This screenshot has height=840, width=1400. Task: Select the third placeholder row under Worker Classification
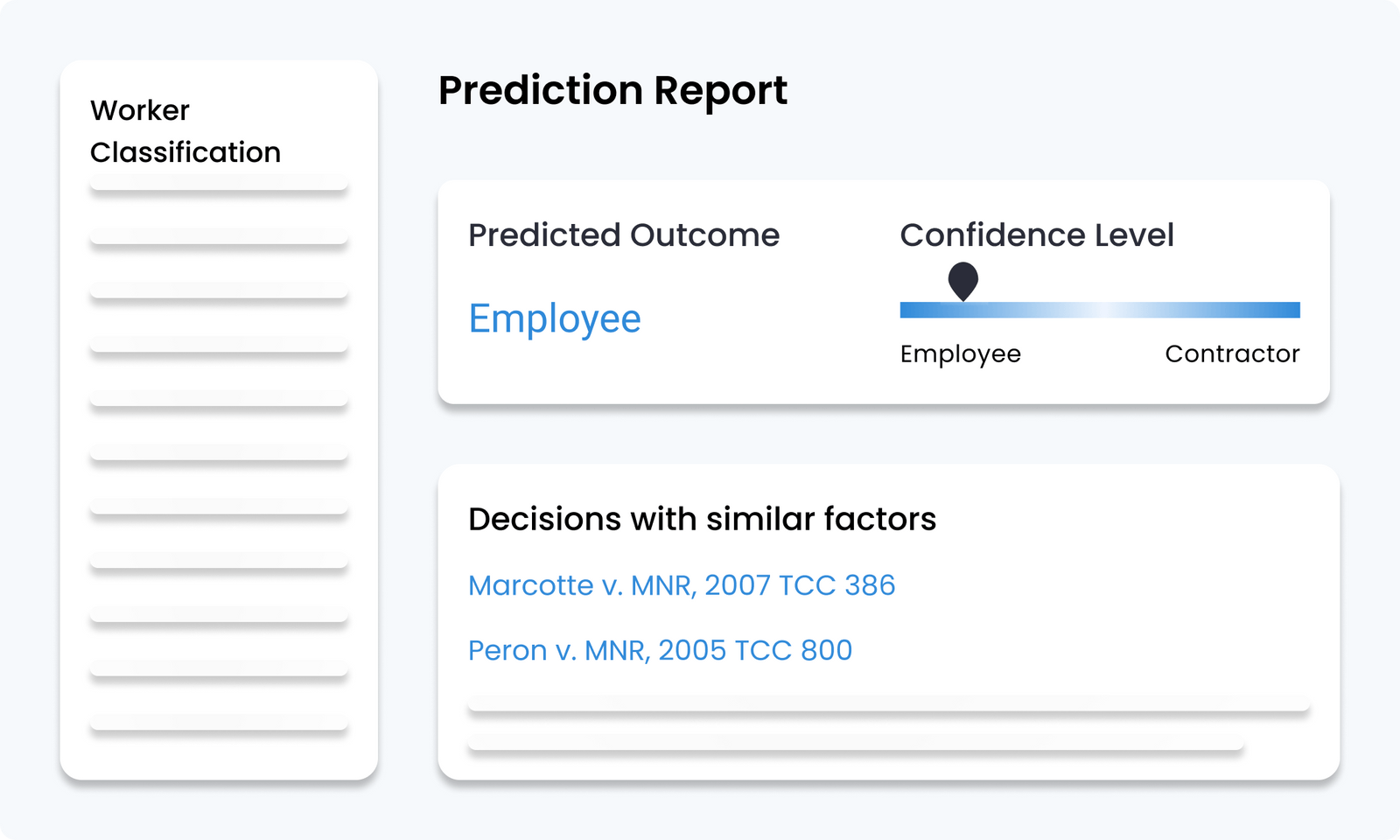tap(219, 291)
